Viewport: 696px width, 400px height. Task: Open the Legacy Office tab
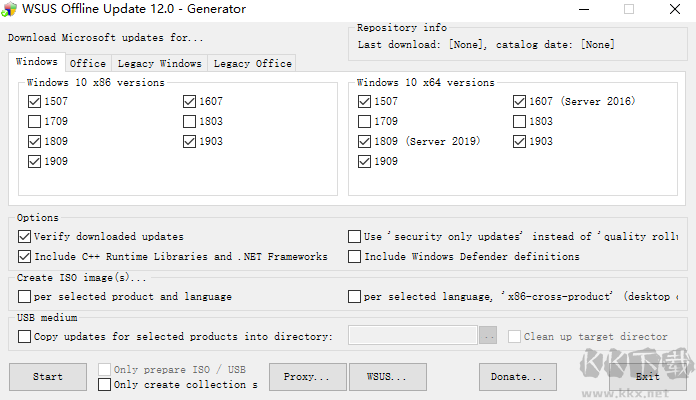click(x=252, y=63)
